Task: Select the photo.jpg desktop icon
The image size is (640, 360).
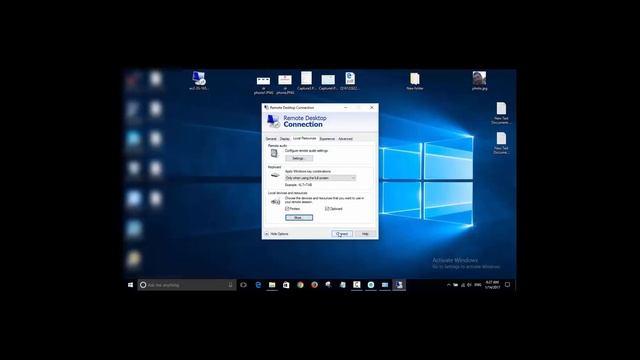Action: 479,80
